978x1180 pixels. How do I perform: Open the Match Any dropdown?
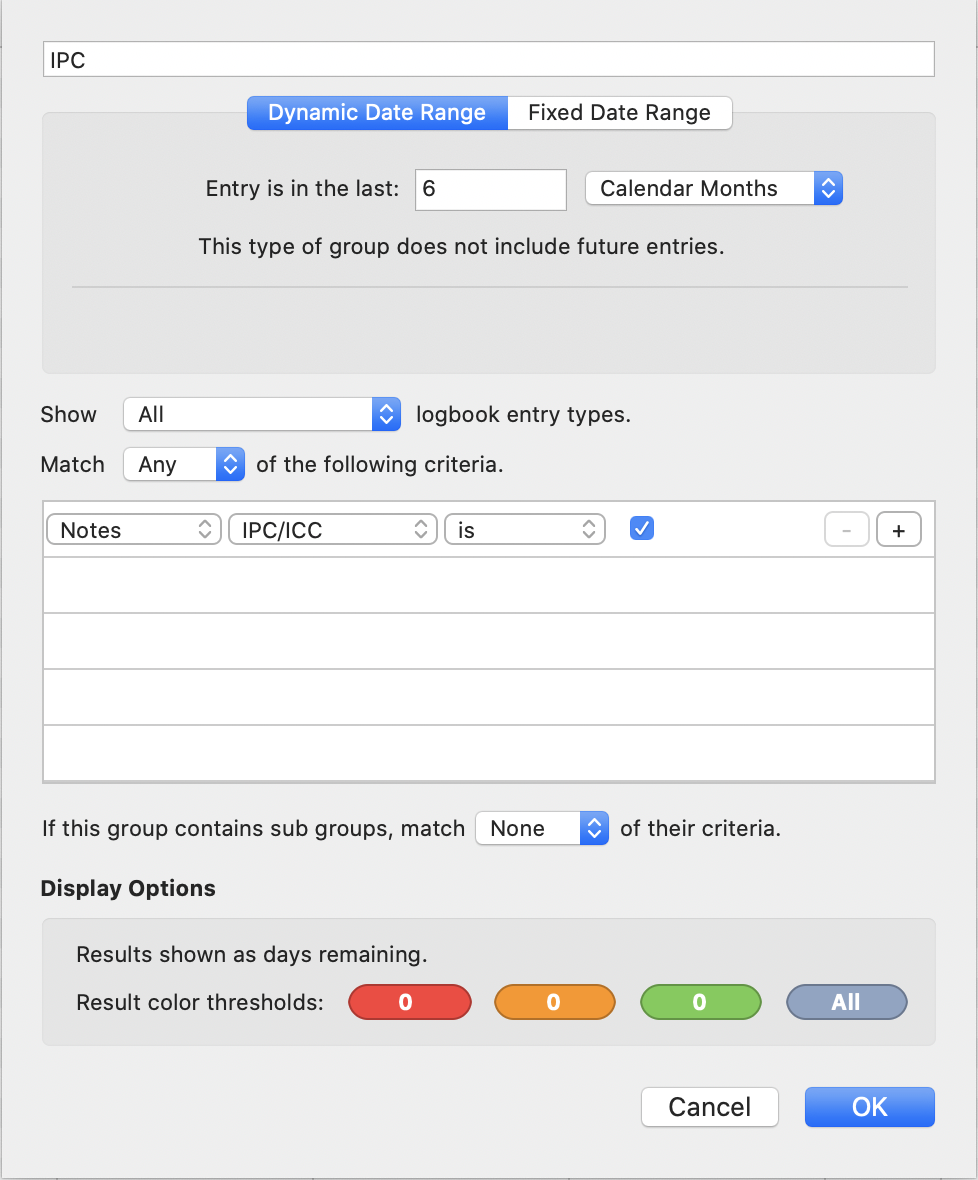(x=184, y=464)
